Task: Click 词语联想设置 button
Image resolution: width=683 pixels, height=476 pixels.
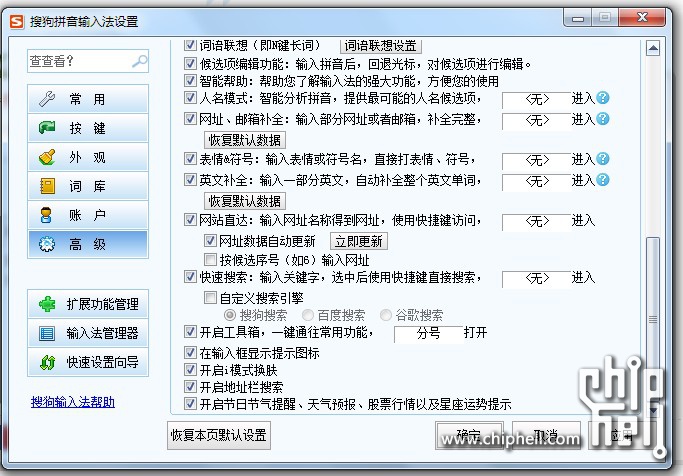Action: [x=380, y=45]
